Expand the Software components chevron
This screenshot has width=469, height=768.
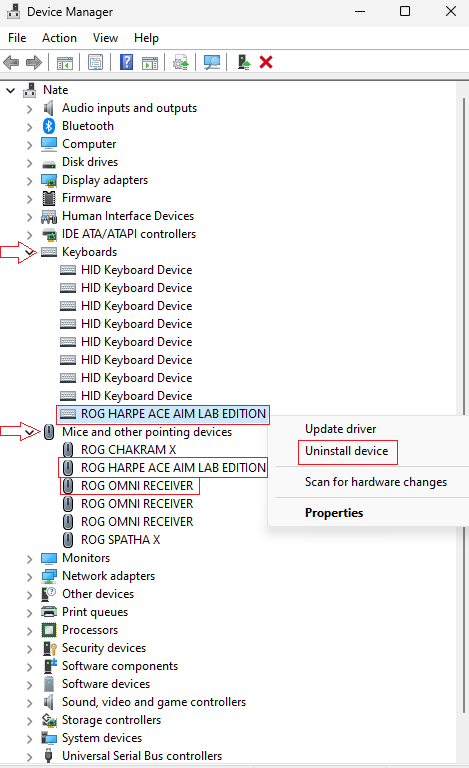pos(29,667)
